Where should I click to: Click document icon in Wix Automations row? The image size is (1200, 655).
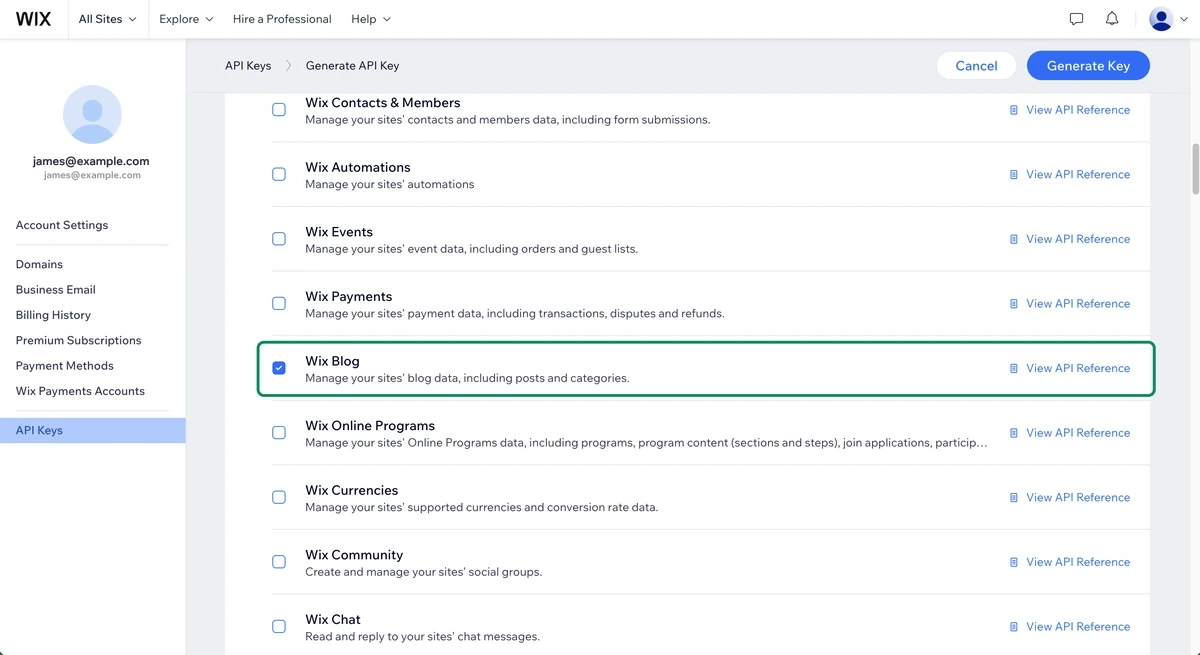tap(1014, 175)
